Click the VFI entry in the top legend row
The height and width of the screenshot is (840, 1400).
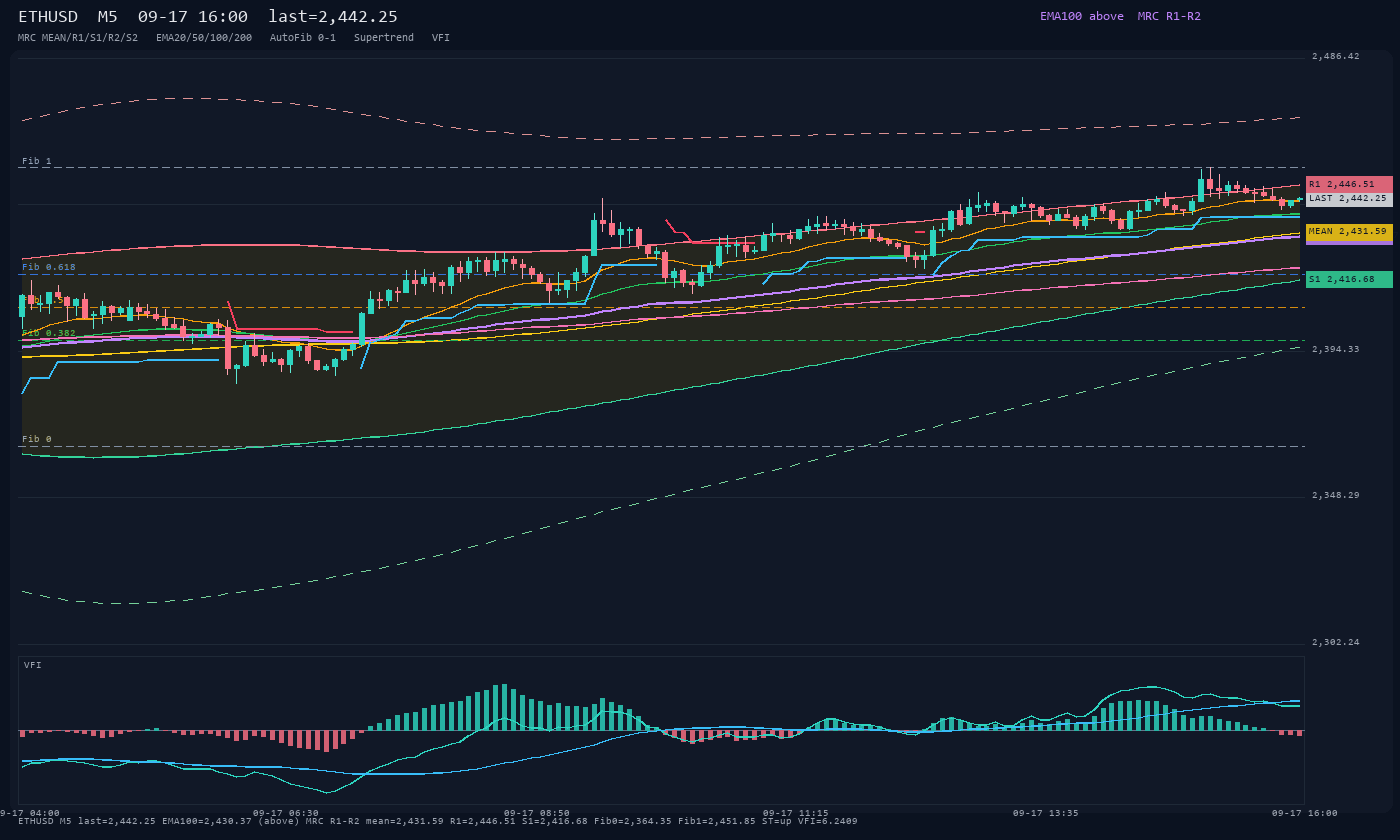(441, 37)
